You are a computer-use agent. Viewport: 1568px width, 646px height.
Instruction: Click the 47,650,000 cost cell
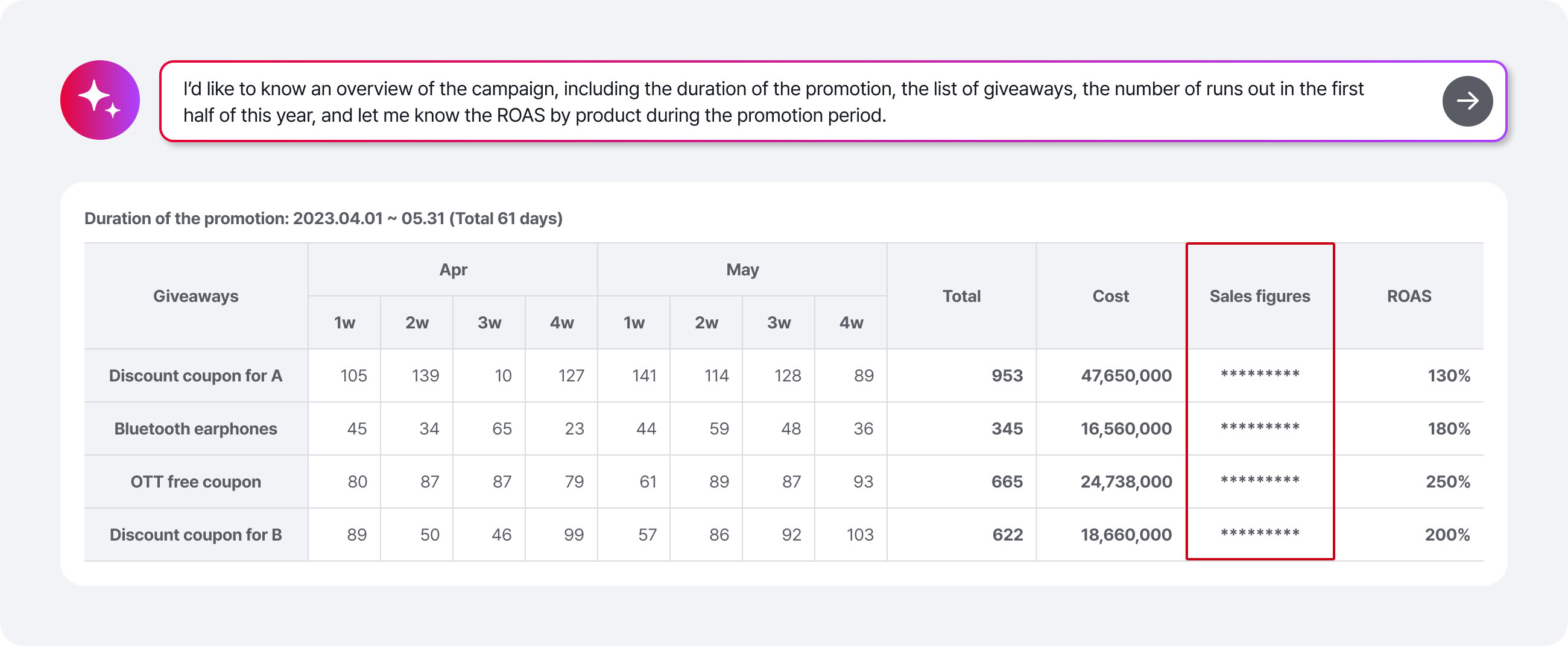point(1126,375)
